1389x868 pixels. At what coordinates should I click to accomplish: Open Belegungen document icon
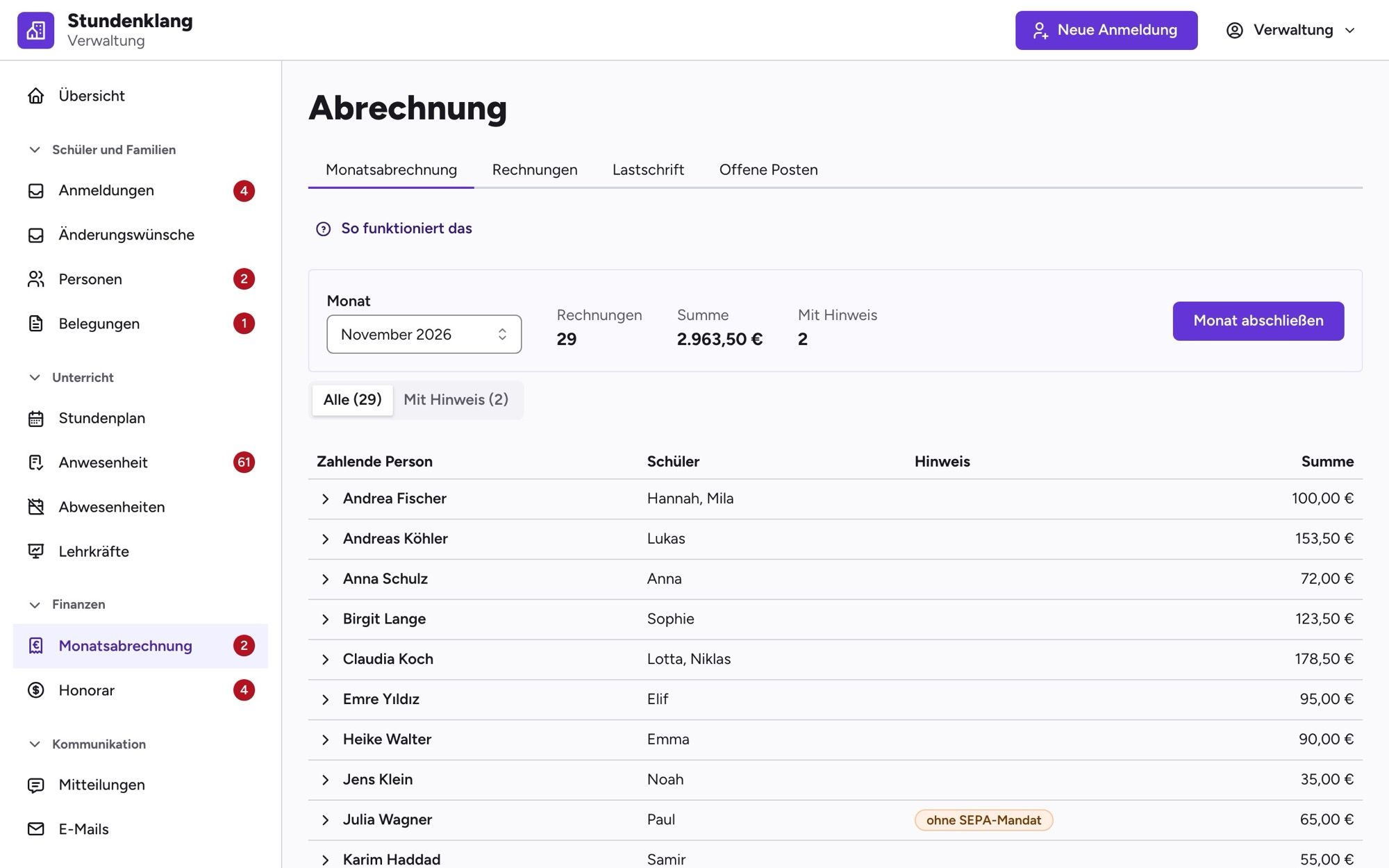[x=35, y=324]
